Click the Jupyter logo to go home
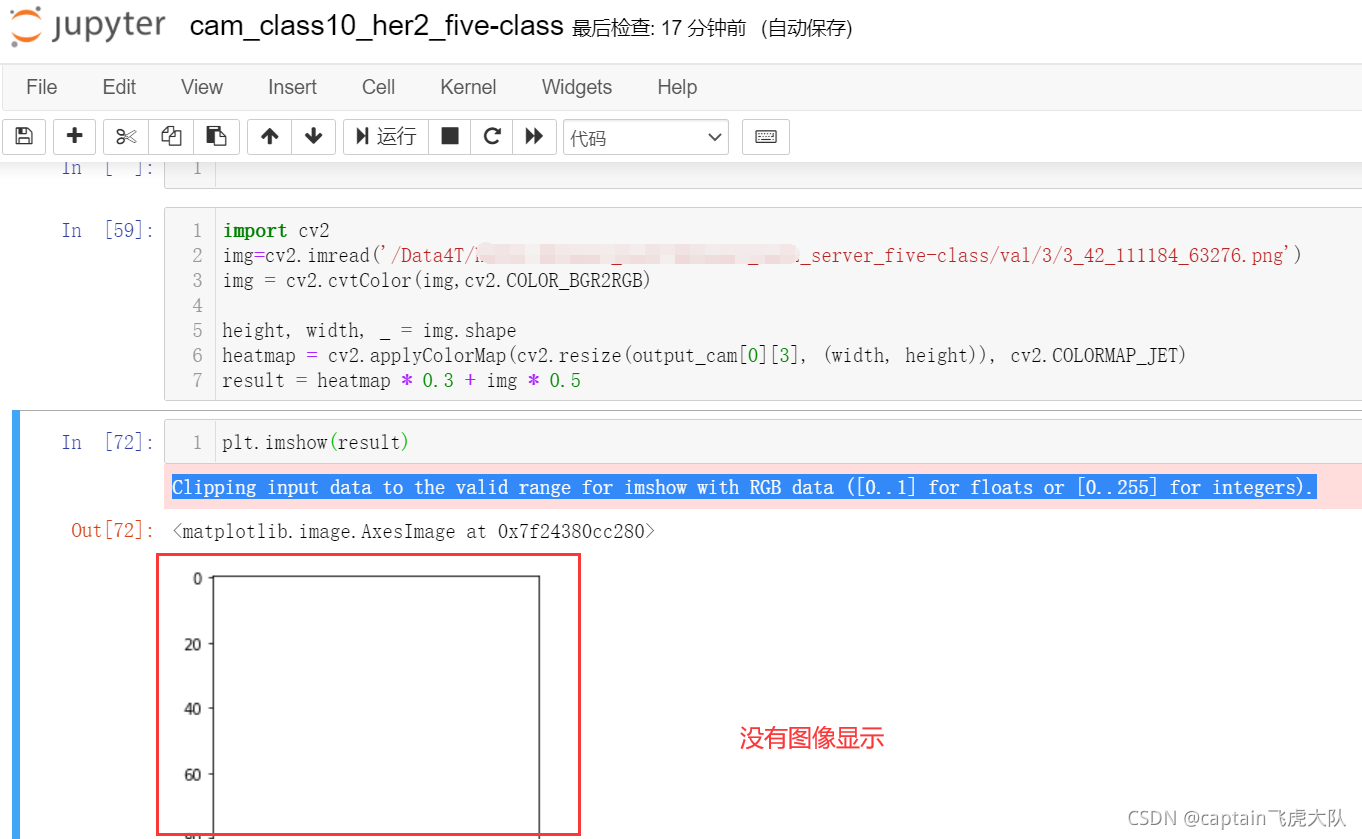The width and height of the screenshot is (1362, 839). (x=87, y=28)
